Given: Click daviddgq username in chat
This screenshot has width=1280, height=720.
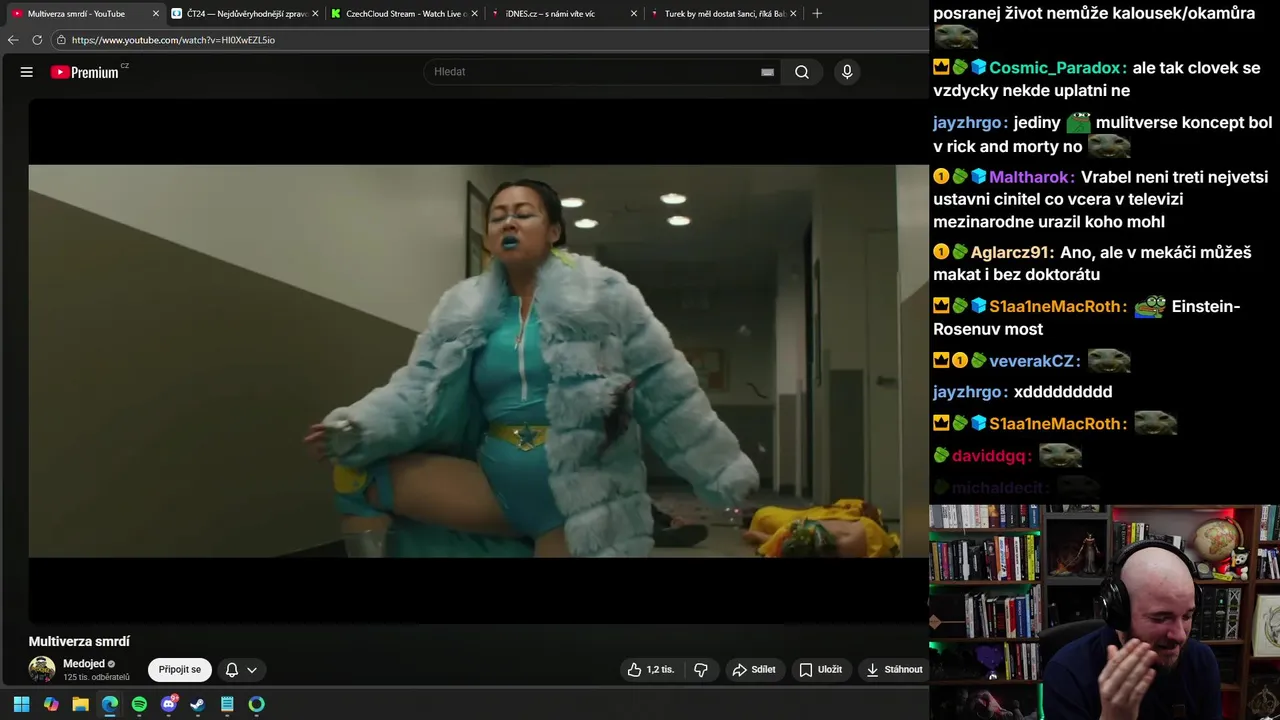Looking at the screenshot, I should (989, 456).
